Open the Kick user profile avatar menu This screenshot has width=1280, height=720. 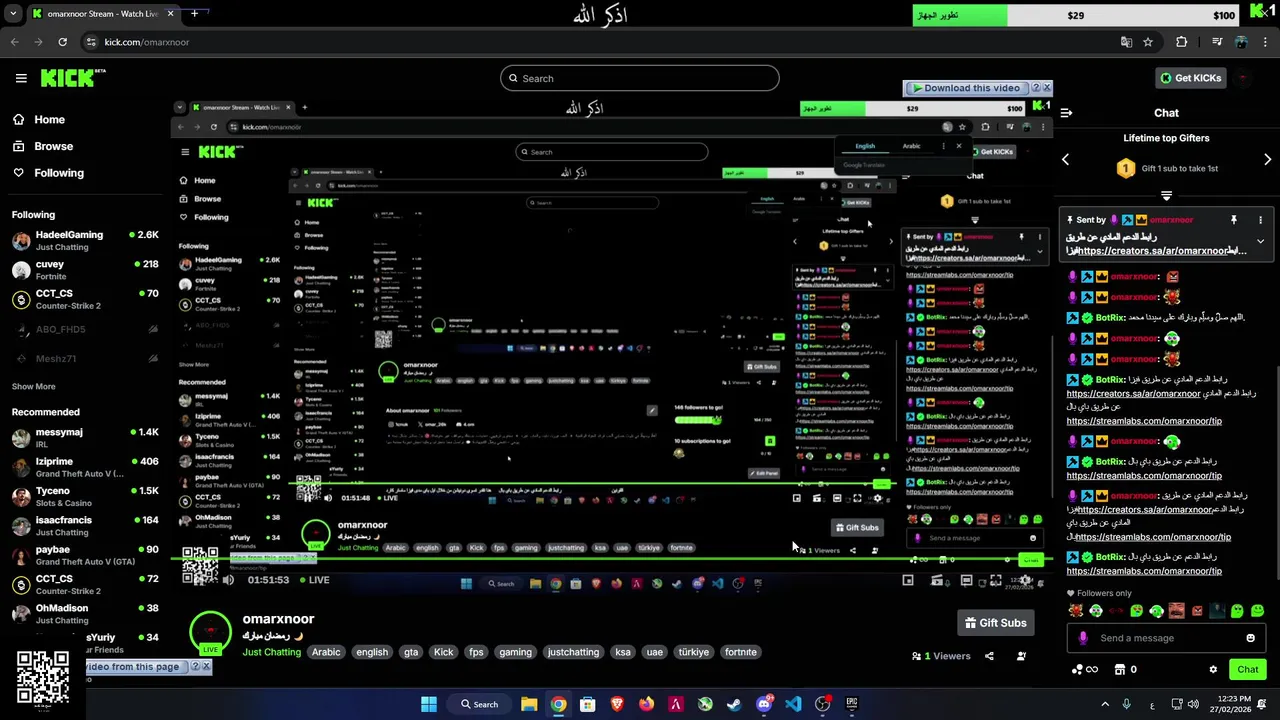click(1243, 78)
